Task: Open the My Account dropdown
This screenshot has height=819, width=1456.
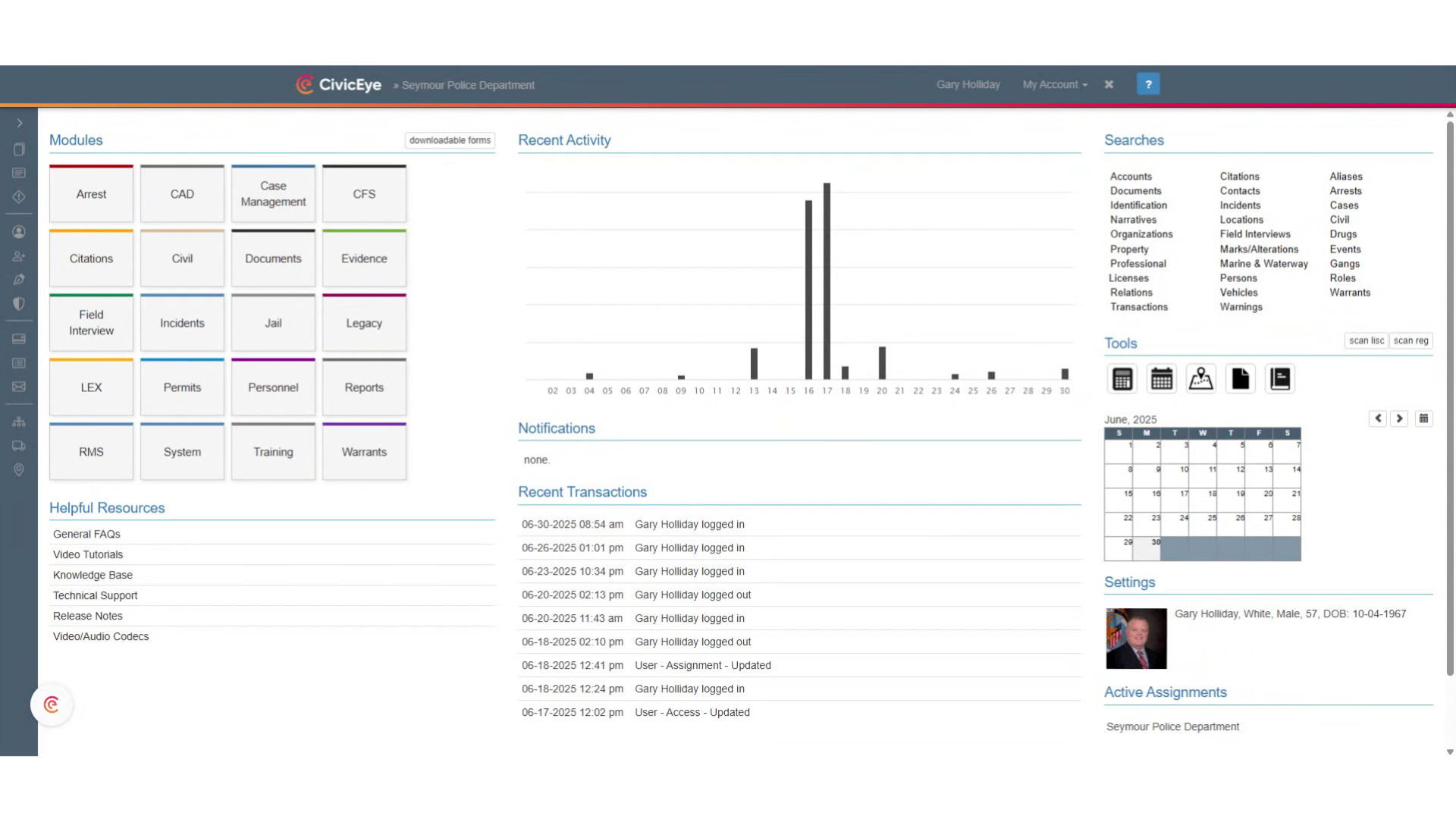Action: (x=1055, y=85)
